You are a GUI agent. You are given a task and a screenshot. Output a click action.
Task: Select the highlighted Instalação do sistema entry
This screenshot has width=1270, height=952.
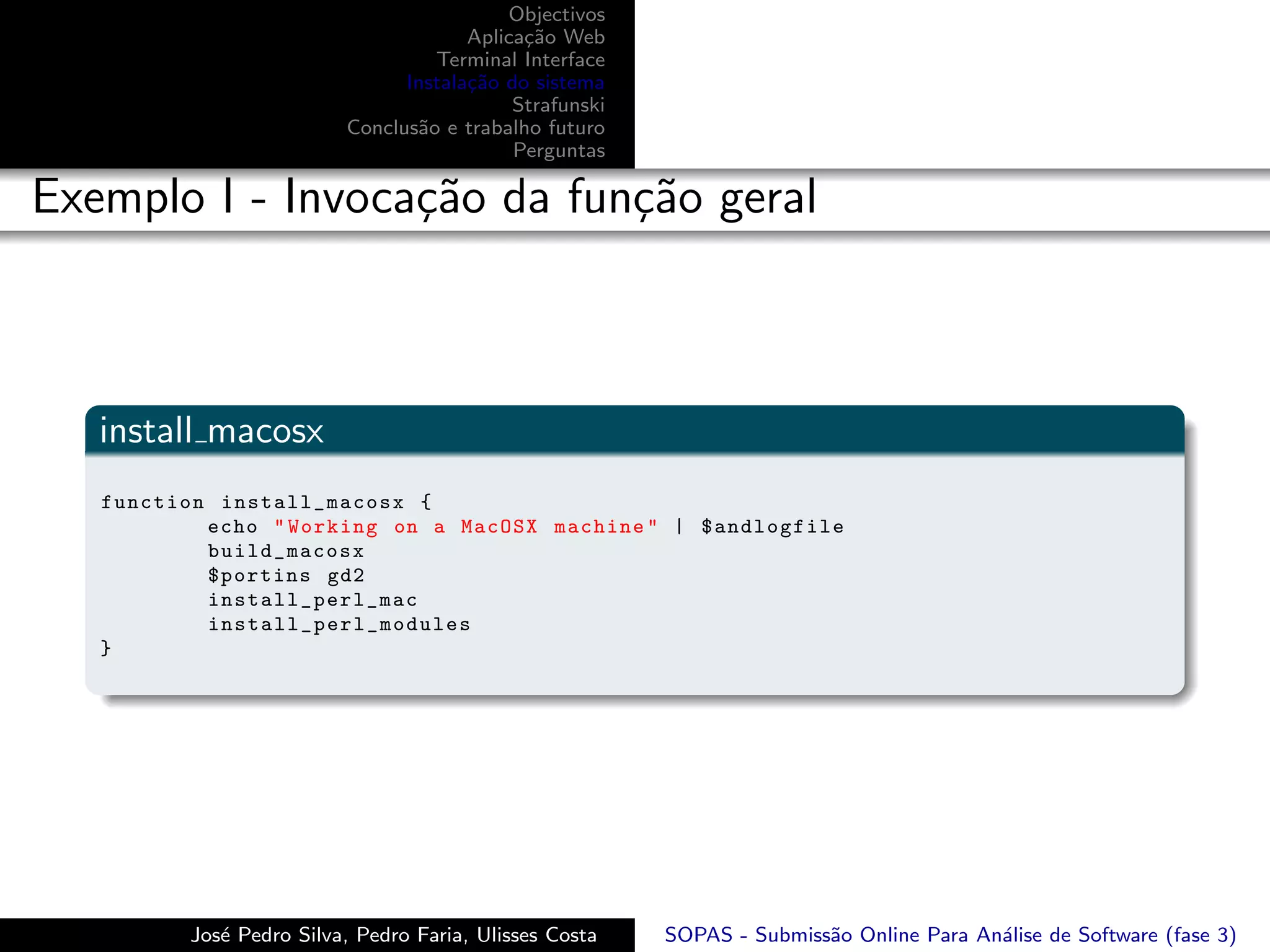(x=505, y=82)
